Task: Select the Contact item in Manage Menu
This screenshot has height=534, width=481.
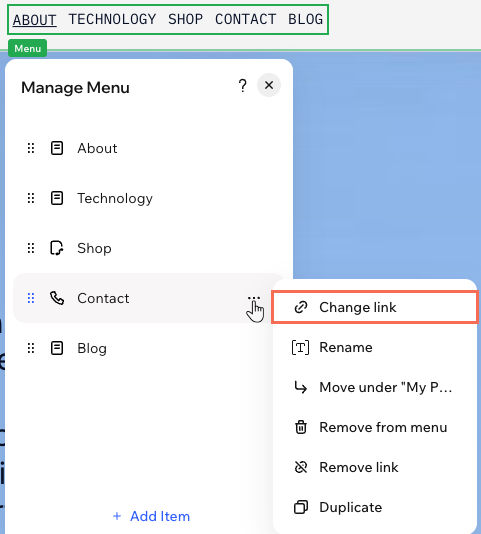Action: pos(148,298)
